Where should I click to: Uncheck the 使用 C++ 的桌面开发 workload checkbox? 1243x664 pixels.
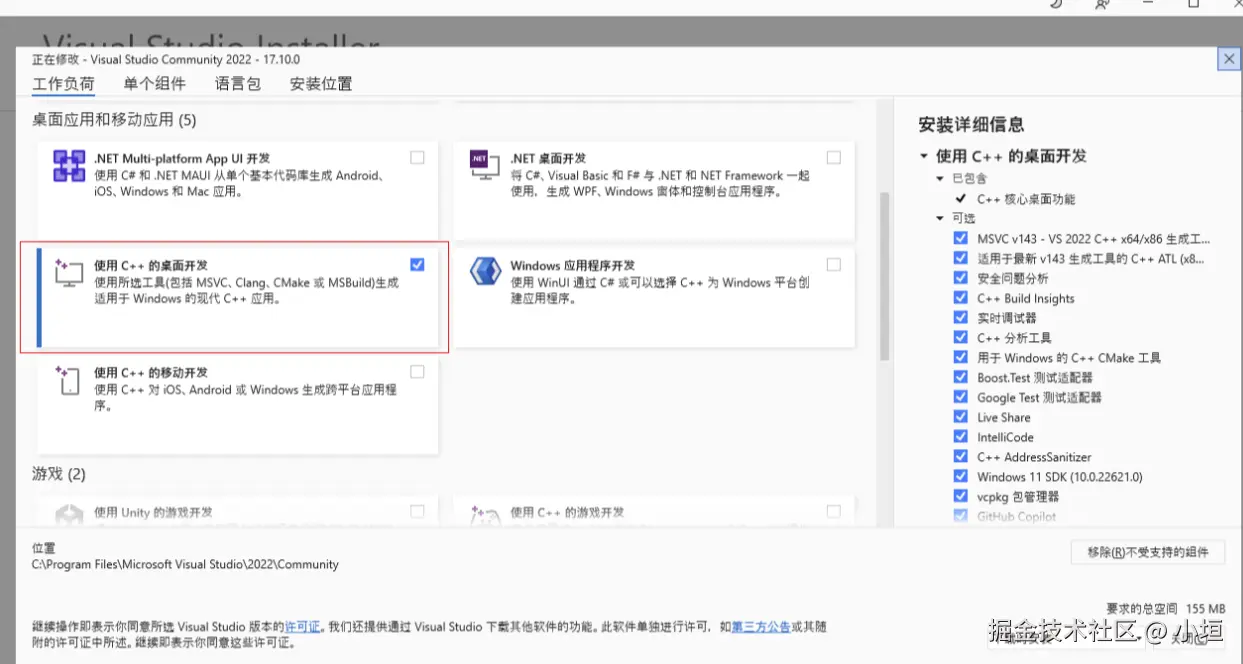[x=417, y=265]
